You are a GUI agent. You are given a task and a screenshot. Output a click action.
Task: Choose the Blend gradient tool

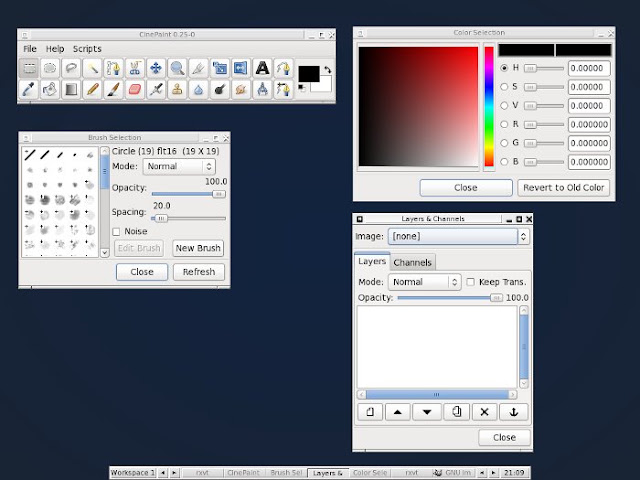(x=71, y=89)
